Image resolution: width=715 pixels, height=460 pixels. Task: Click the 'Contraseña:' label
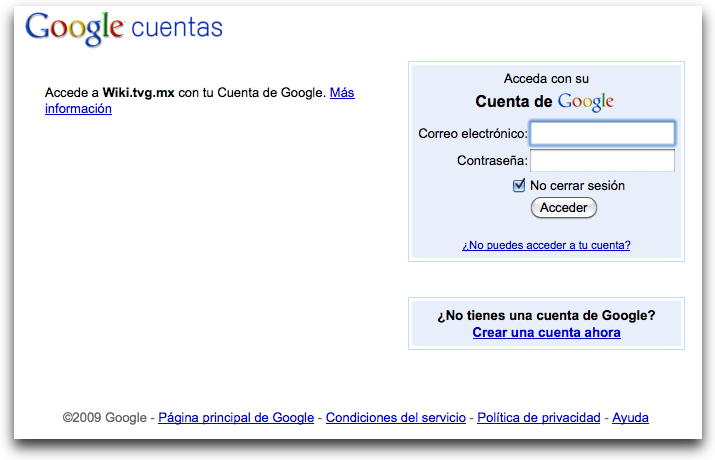coord(492,160)
